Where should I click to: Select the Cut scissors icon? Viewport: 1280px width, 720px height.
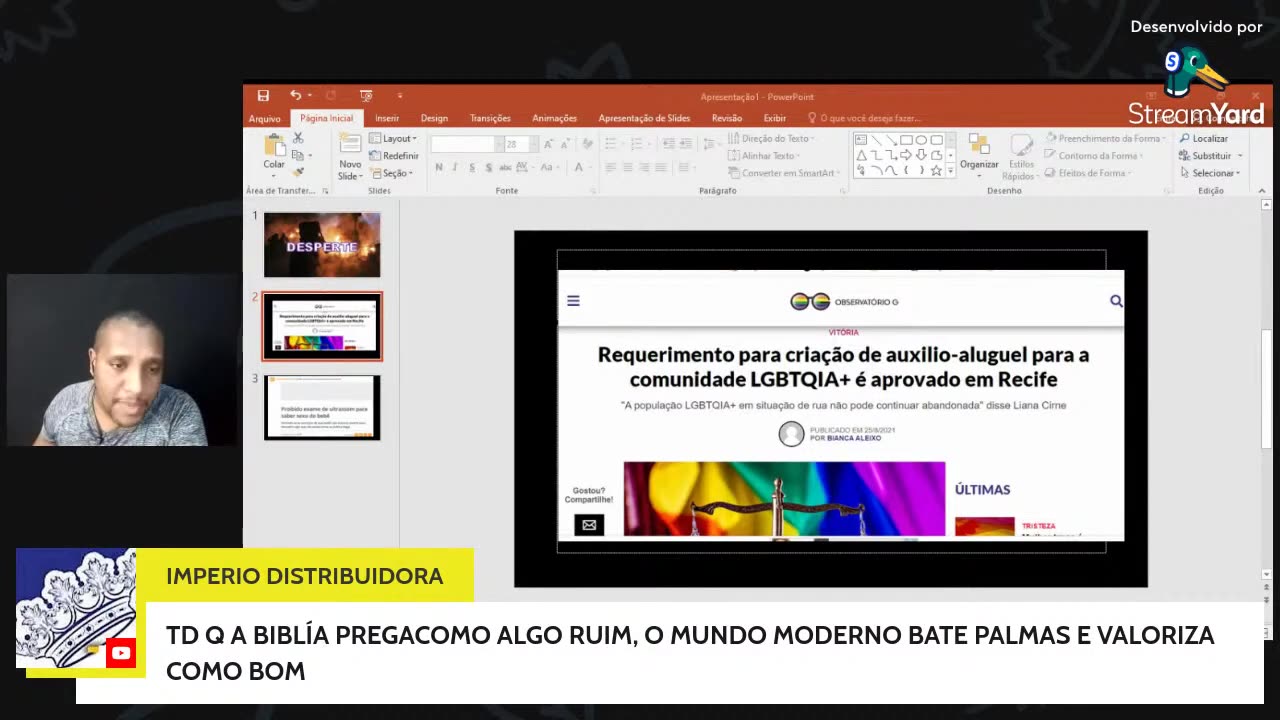click(x=298, y=138)
